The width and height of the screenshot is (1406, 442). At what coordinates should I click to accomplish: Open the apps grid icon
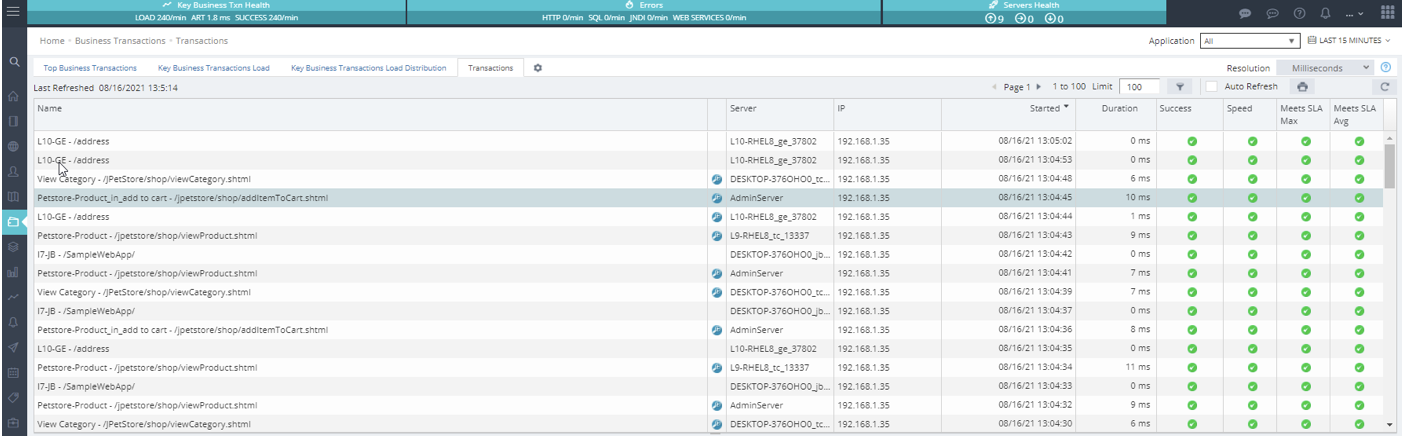(x=1387, y=13)
